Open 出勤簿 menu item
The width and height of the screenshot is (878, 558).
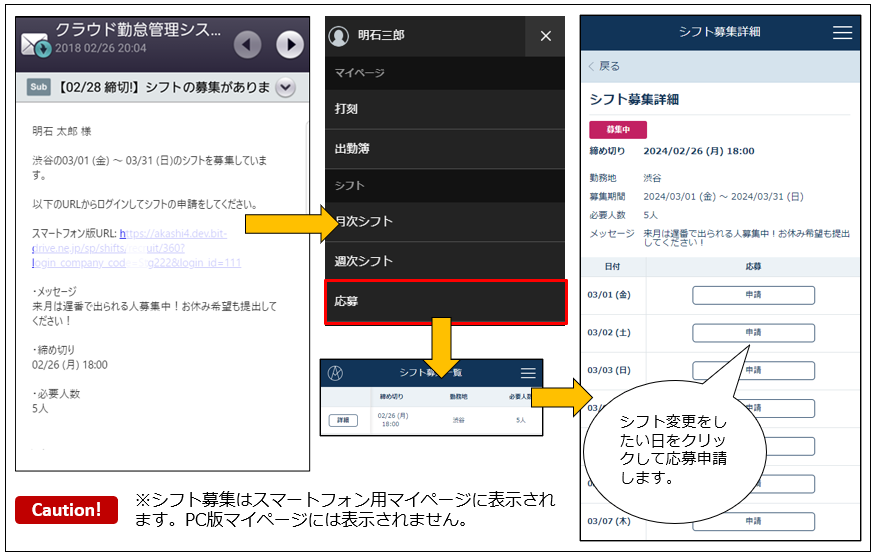coord(445,149)
